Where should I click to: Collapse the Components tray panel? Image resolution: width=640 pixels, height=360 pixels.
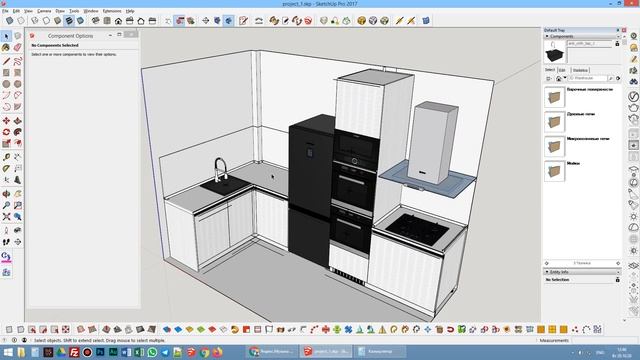tap(547, 36)
